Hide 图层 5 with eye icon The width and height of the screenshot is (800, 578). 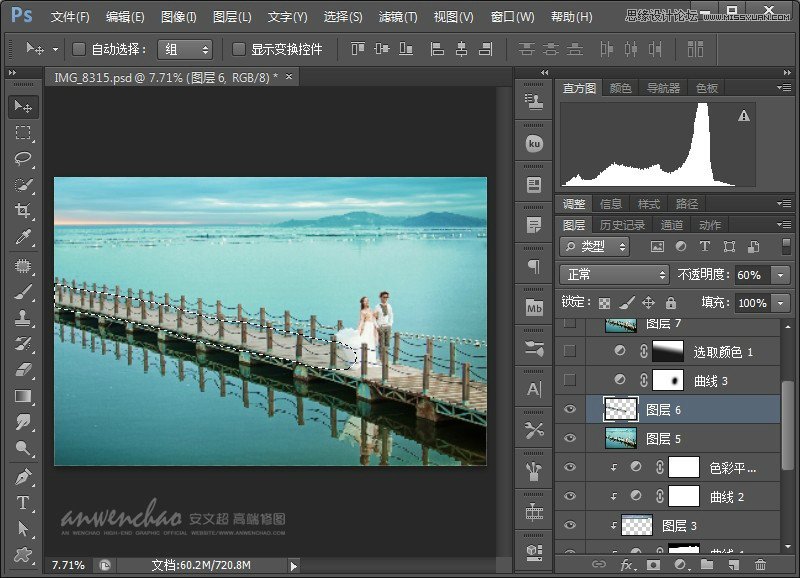click(x=570, y=438)
